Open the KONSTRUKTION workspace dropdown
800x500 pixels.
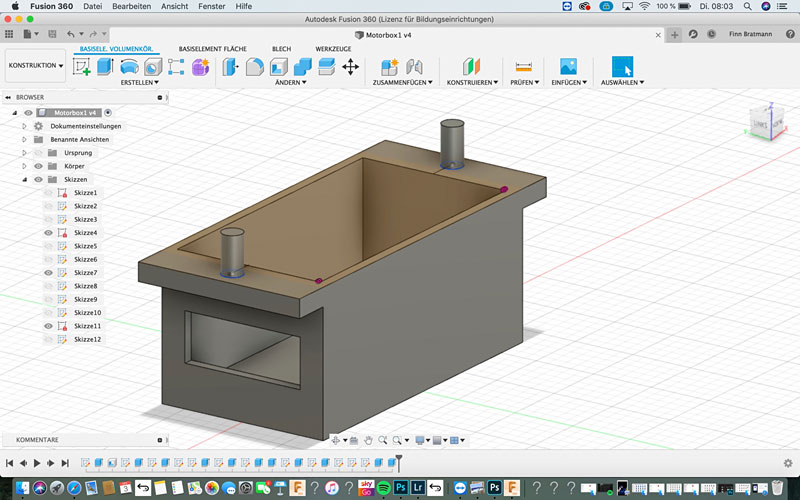[35, 66]
